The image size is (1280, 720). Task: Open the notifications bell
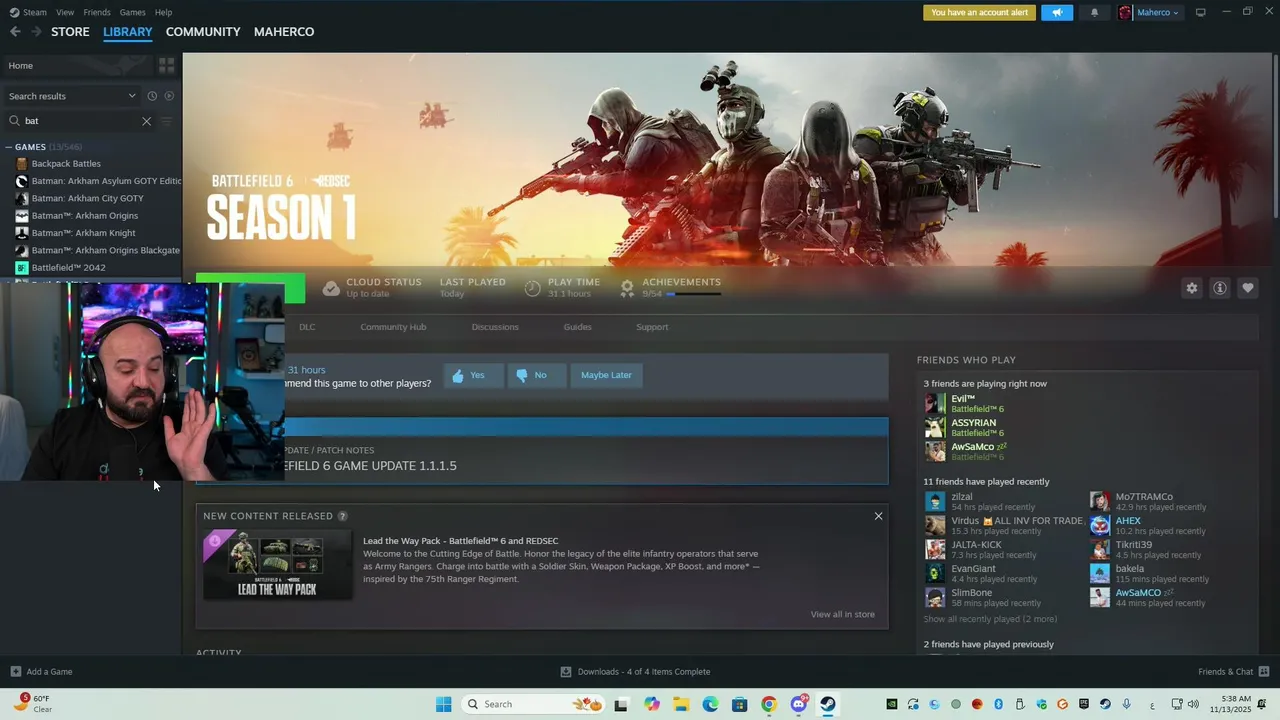(x=1094, y=13)
